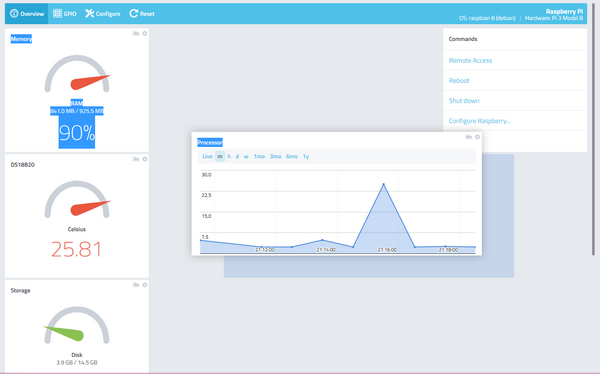Open settings gear in Storage widget

click(x=145, y=284)
